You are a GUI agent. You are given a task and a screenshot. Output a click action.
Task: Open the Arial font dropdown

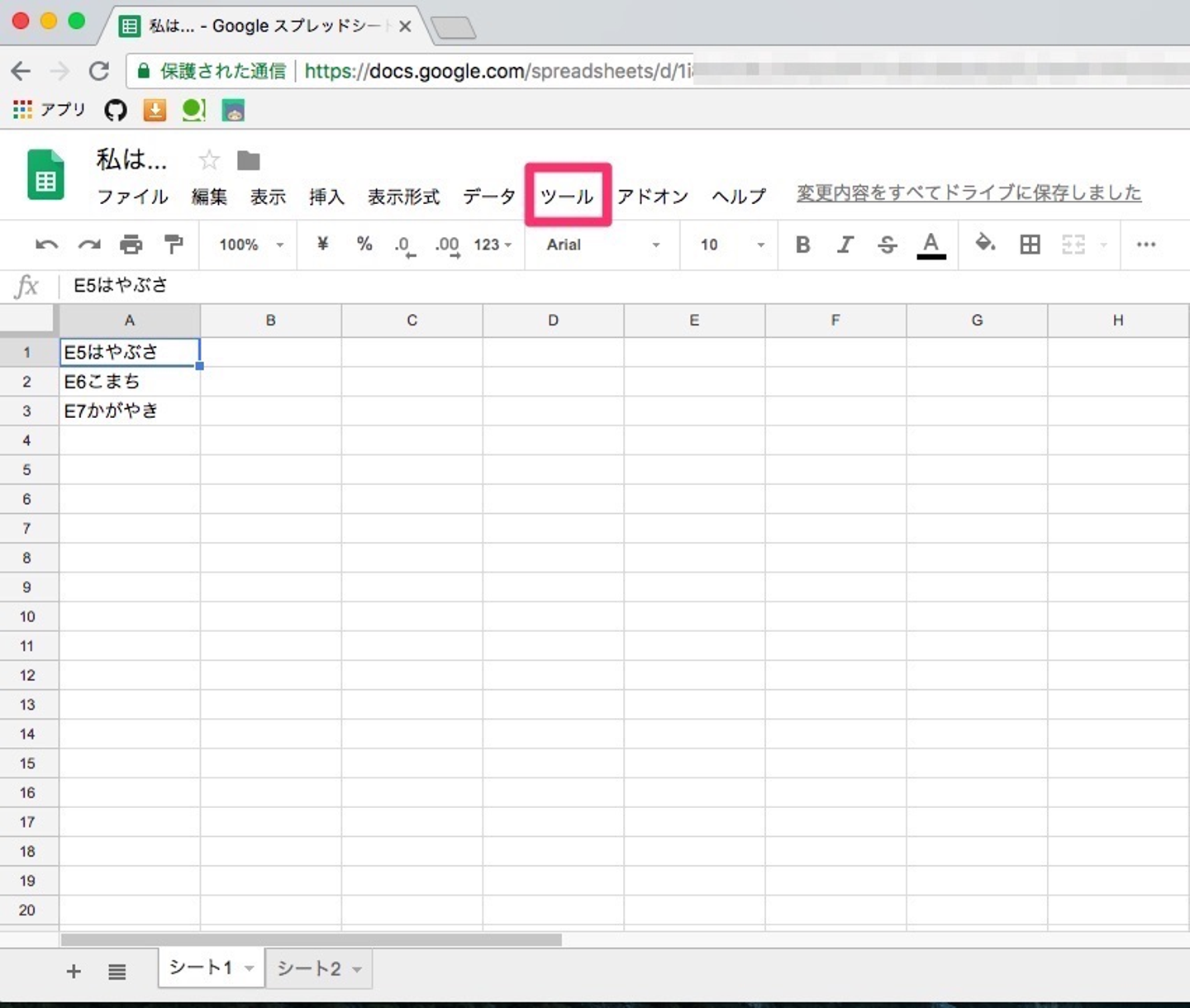[x=603, y=245]
